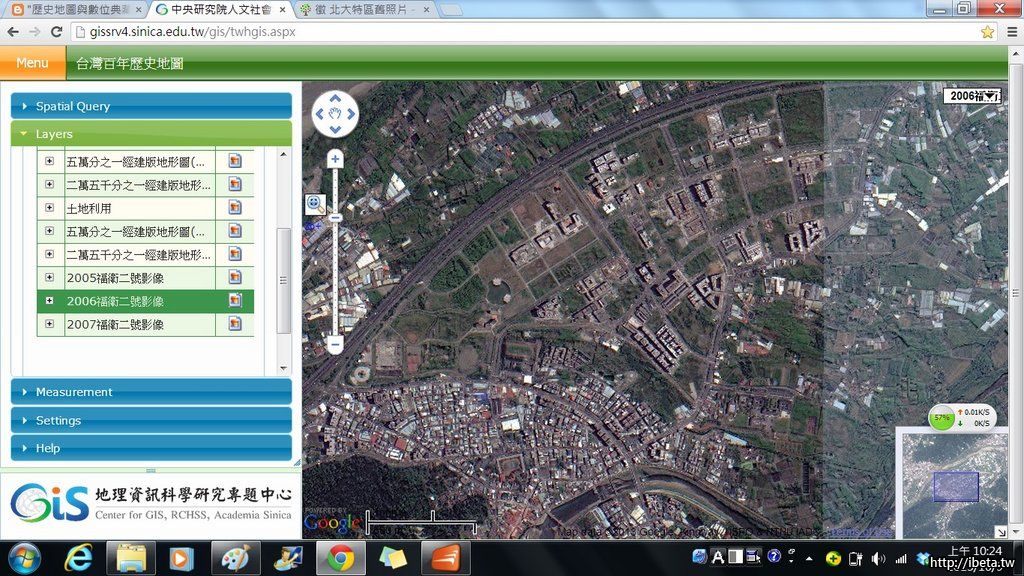Open layer options icon for 2005福衛二號影像
Viewport: 1024px width, 576px height.
point(235,277)
